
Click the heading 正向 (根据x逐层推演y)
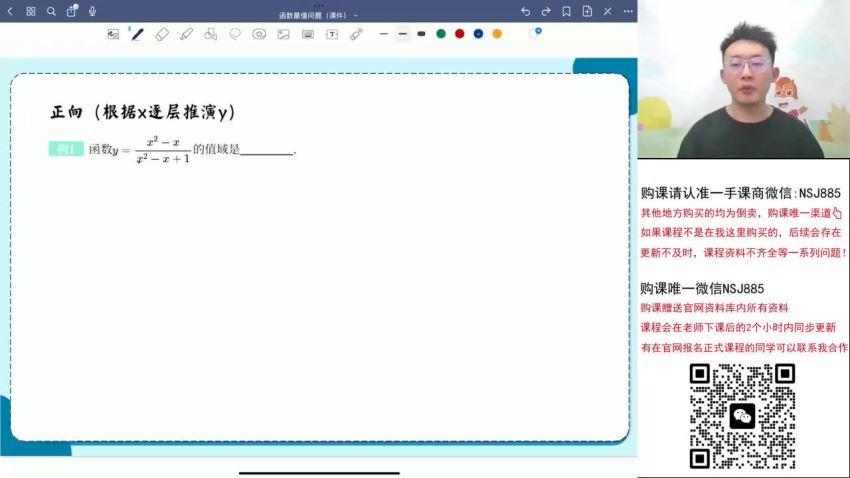(x=143, y=112)
